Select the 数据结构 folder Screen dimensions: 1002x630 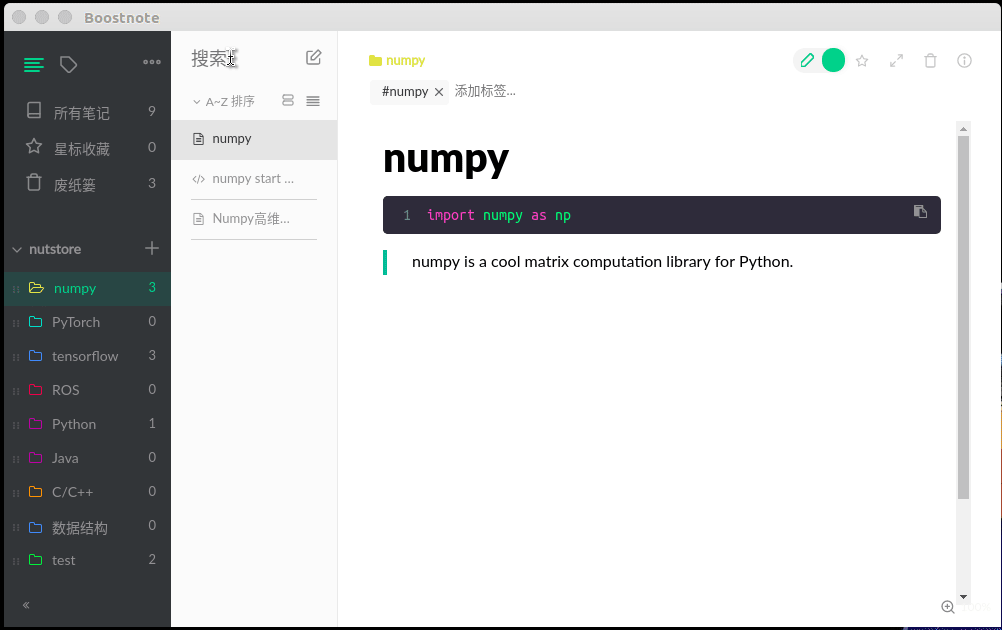tap(87, 526)
